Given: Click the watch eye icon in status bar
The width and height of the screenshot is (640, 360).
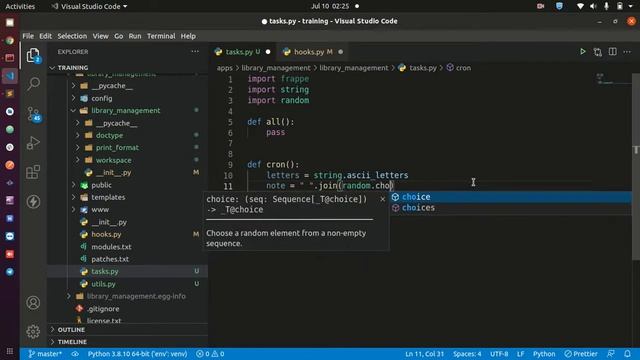Looking at the screenshot, I should [x=75, y=354].
